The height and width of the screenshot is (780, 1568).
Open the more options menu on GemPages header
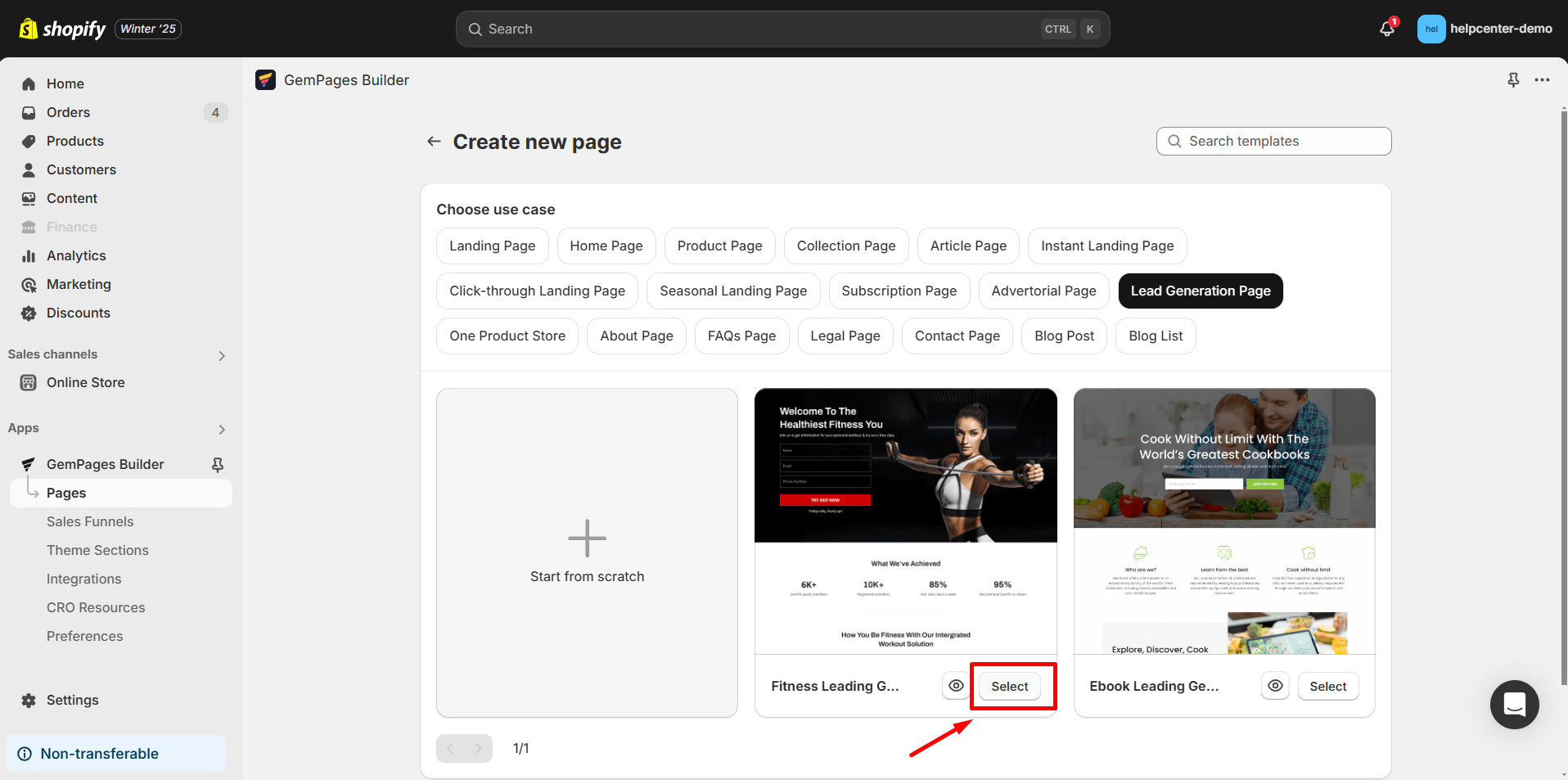(x=1542, y=79)
